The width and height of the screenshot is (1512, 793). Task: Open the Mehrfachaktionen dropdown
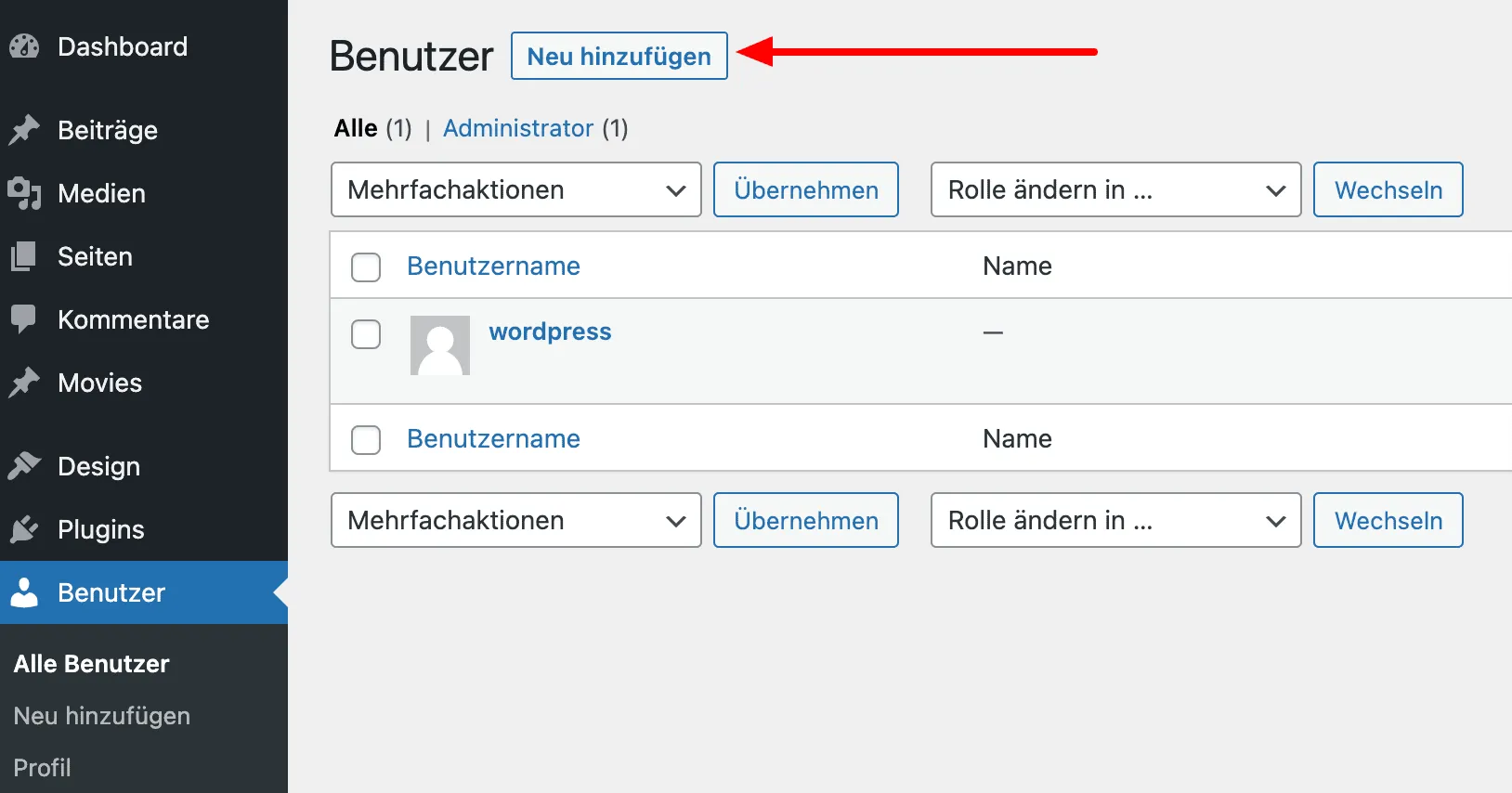coord(515,189)
